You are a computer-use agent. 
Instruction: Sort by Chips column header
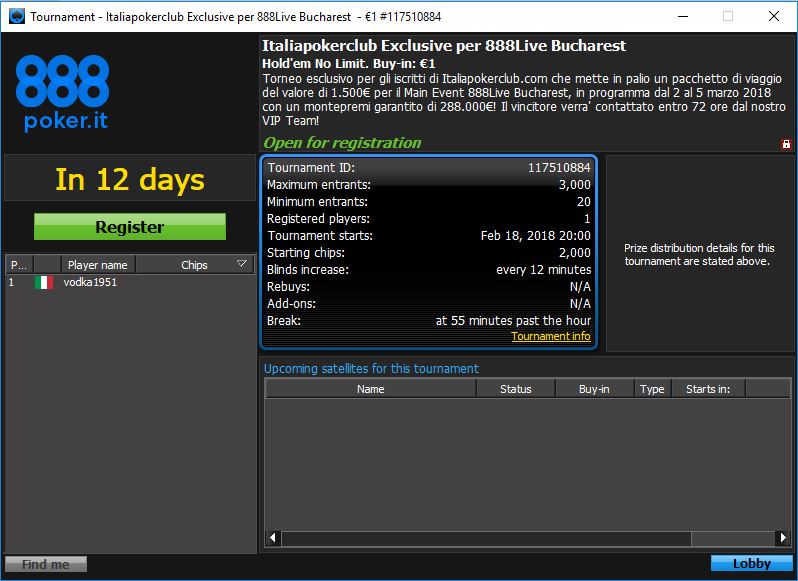(194, 265)
